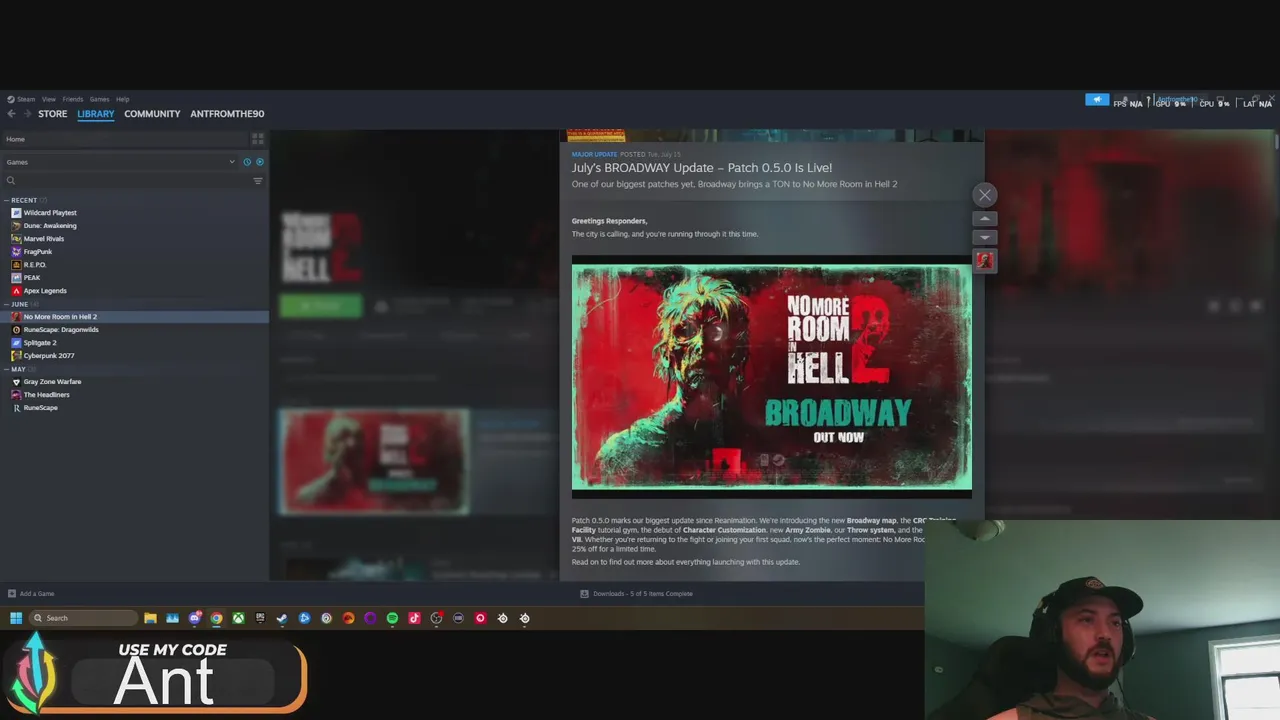Open advanced filter options icon
1280x720 pixels.
(x=258, y=181)
